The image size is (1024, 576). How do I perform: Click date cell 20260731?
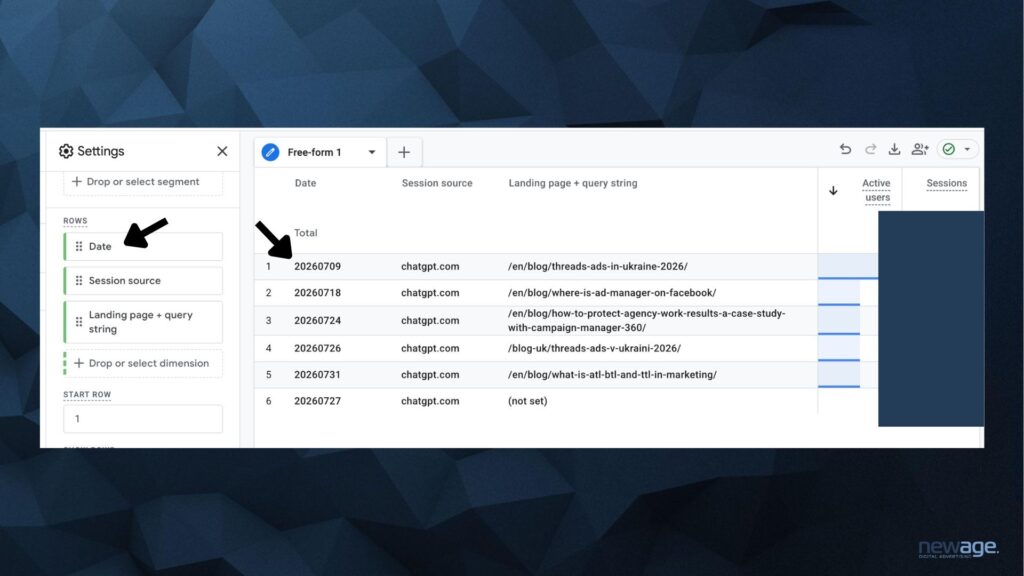coord(317,375)
